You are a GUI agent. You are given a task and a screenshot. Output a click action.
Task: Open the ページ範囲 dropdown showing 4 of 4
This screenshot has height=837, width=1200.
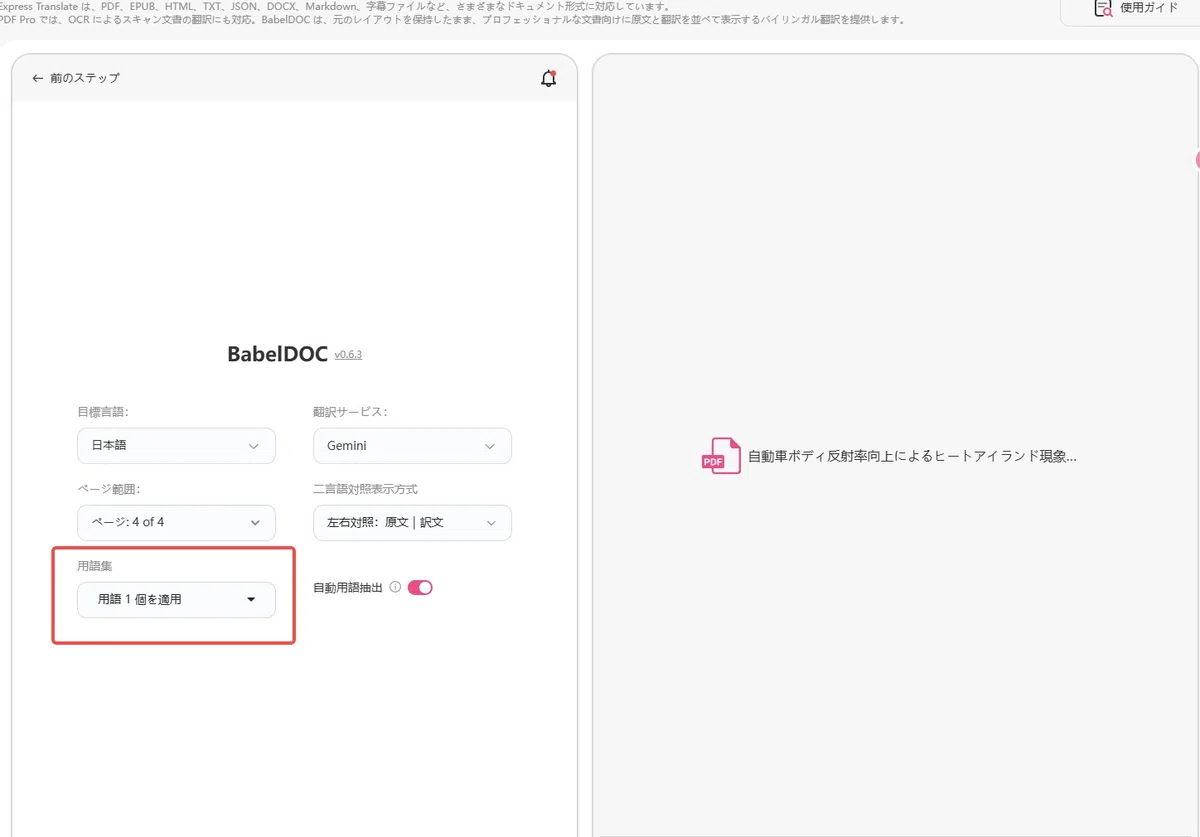point(176,523)
